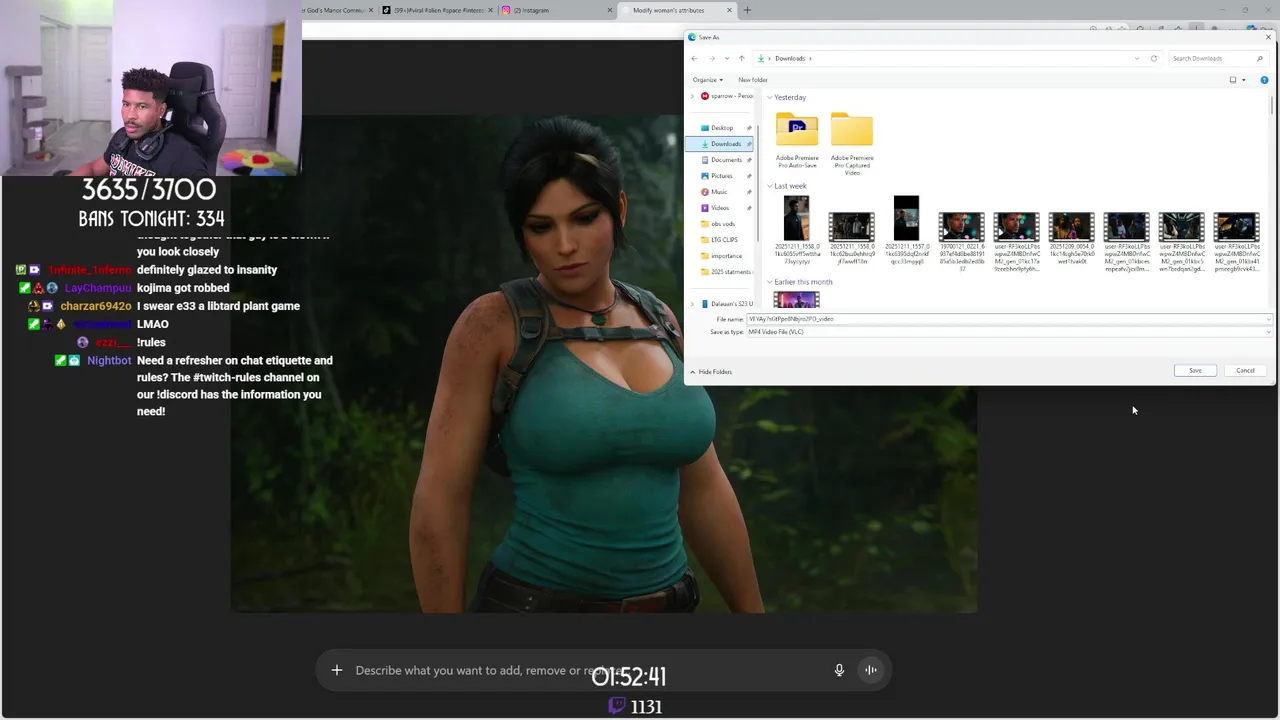This screenshot has width=1280, height=720.
Task: Click plus icon in prompt bar
Action: 337,670
